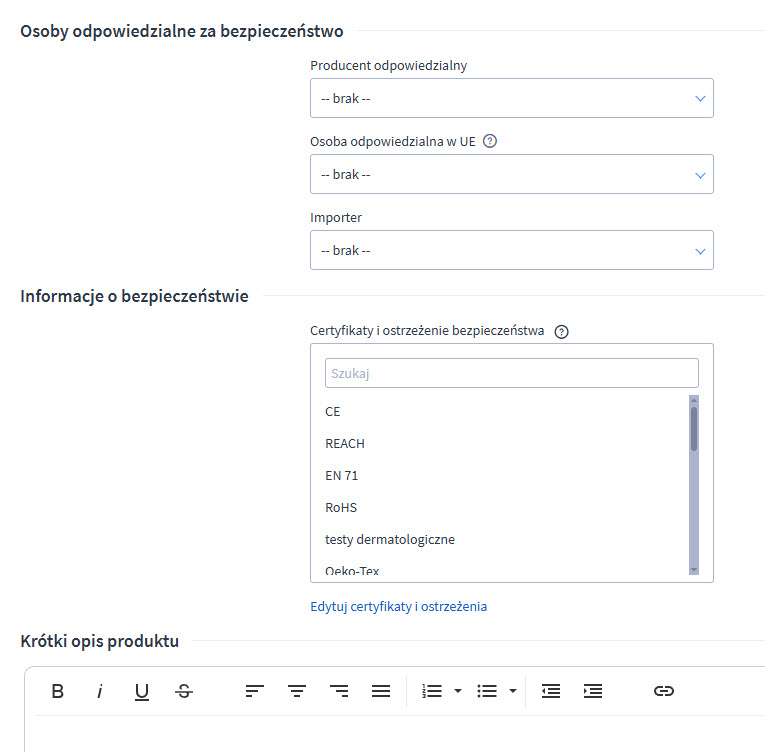Show help for Certyfikaty i ostrzeżenie bezpieczeństwa

pos(562,332)
